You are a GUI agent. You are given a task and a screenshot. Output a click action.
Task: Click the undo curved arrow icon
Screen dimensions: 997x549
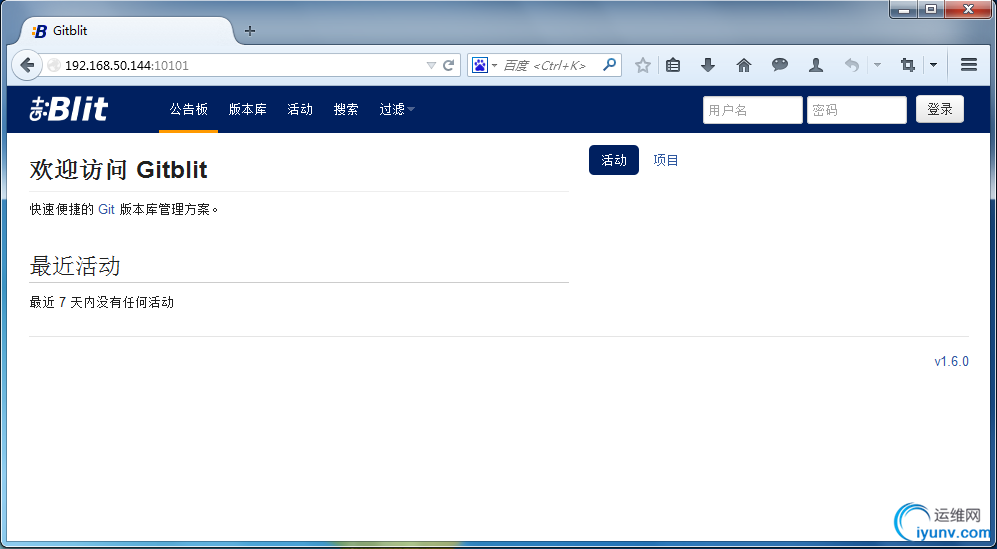point(852,65)
